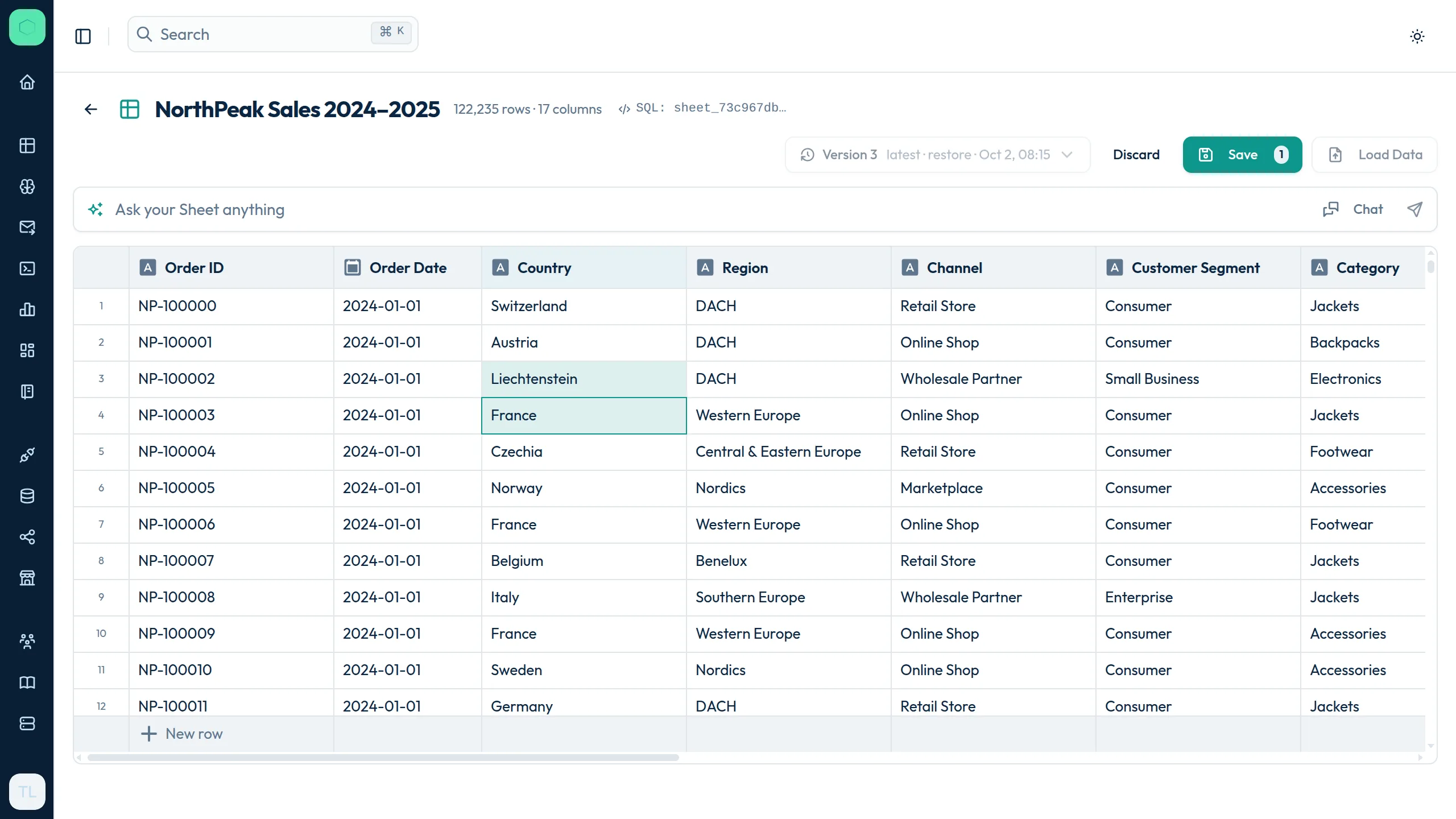Select the Liechtenstein cell
Image resolution: width=1456 pixels, height=819 pixels.
tap(584, 379)
